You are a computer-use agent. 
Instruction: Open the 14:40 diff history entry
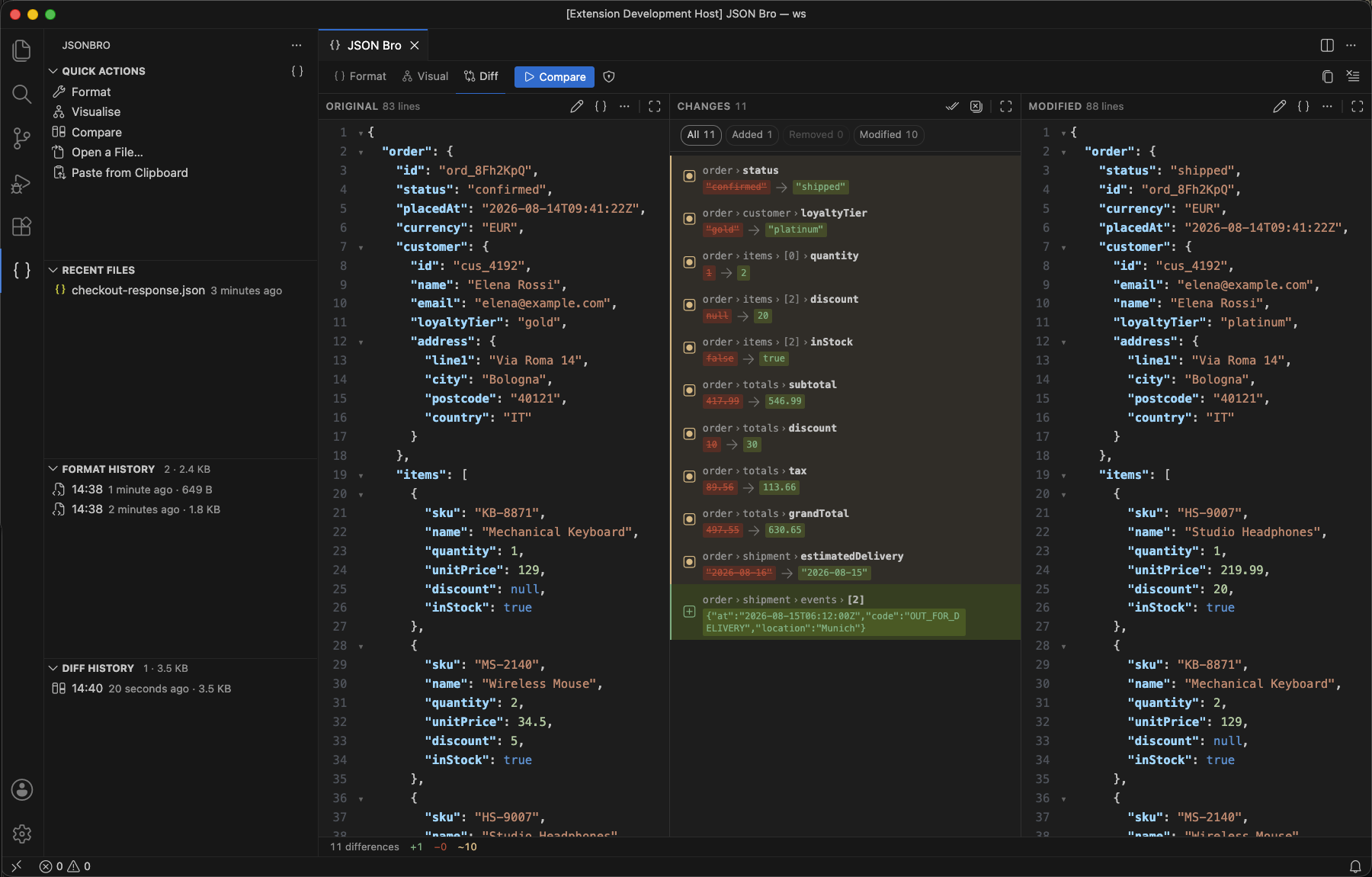point(181,689)
